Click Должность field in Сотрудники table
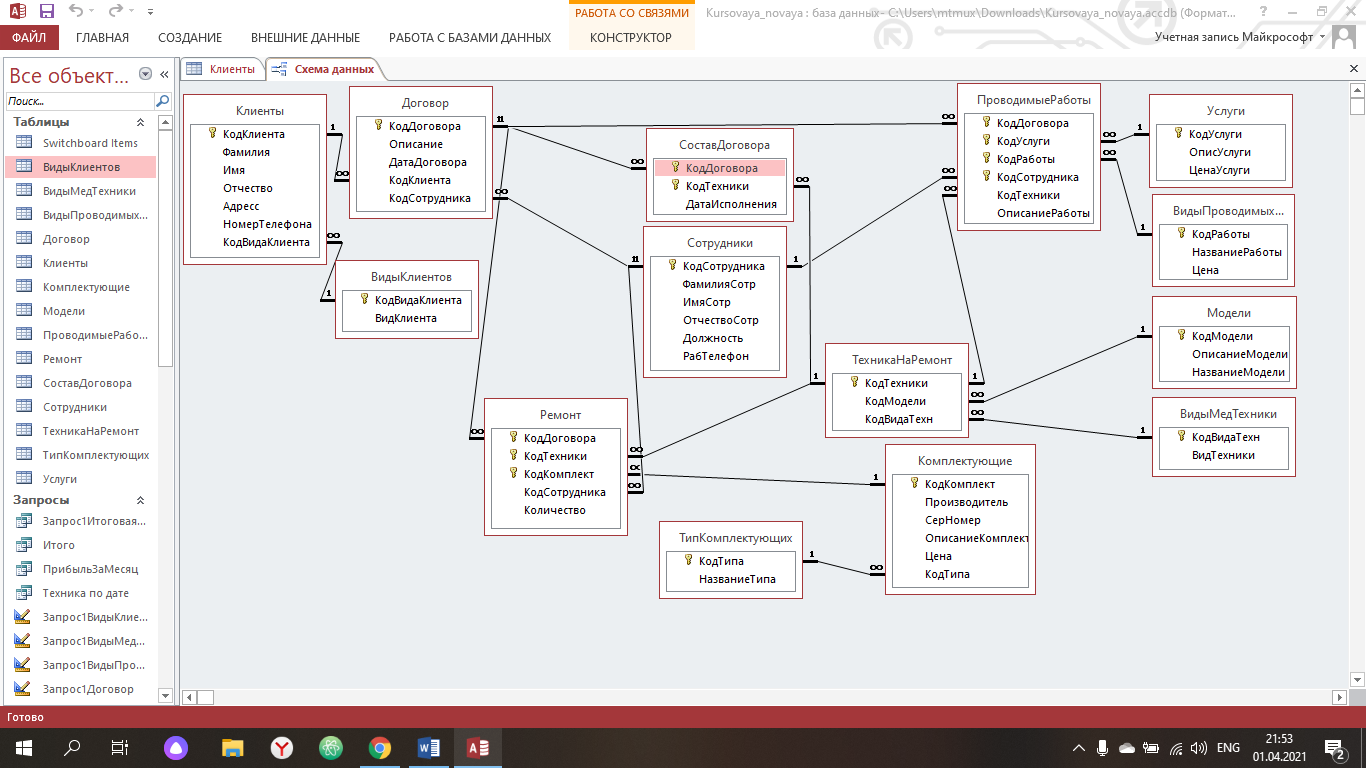The width and height of the screenshot is (1366, 768). click(713, 338)
